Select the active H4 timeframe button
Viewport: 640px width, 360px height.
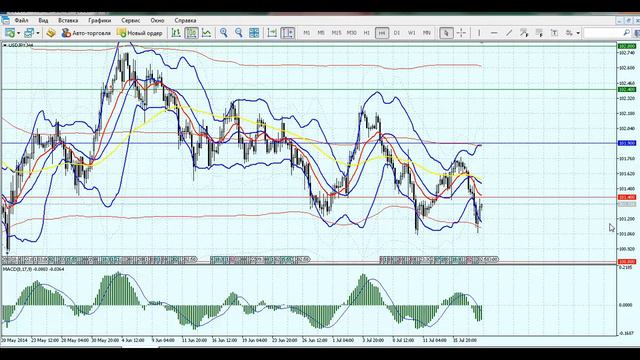(x=382, y=33)
